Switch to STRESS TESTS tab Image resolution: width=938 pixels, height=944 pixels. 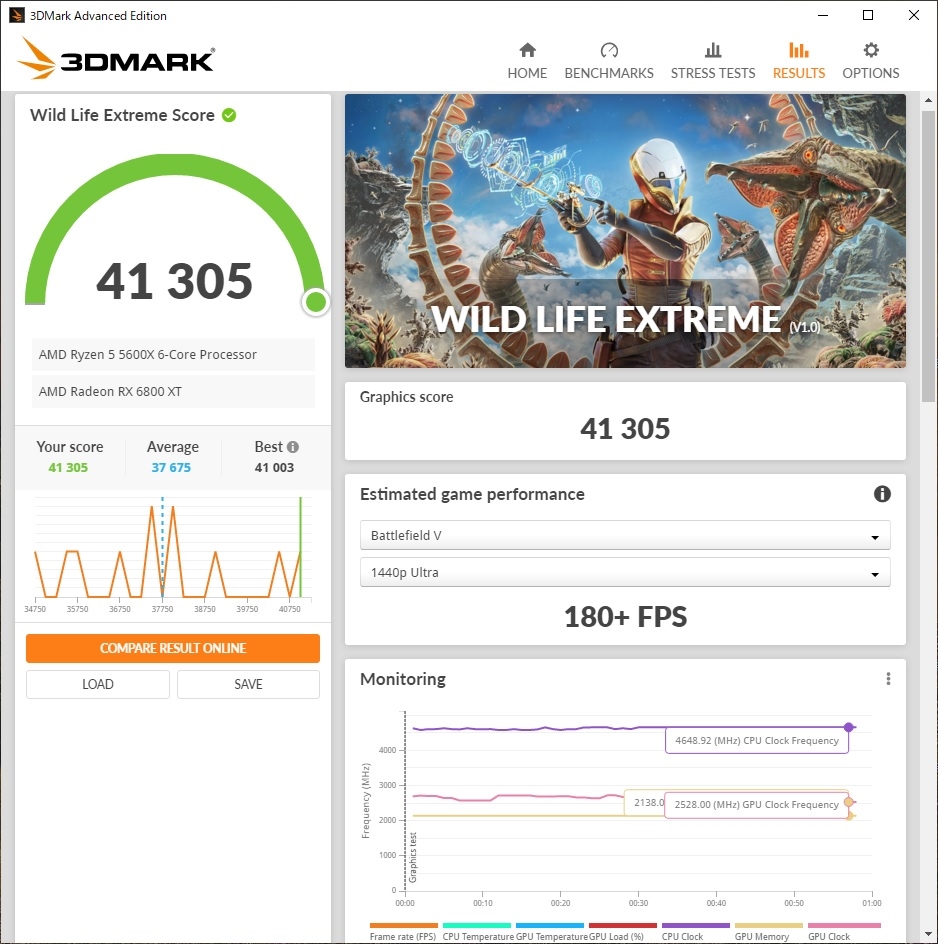(x=713, y=61)
